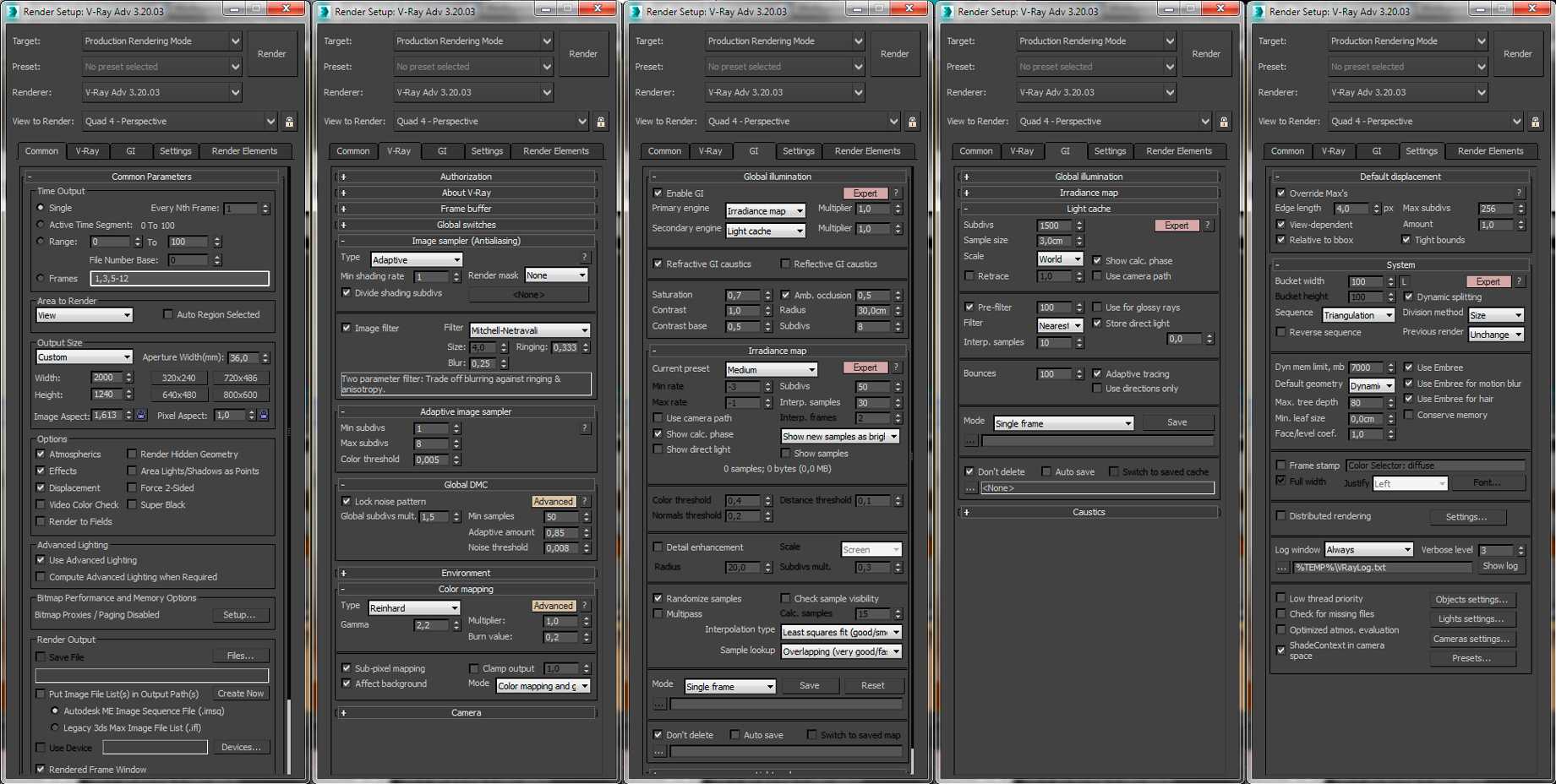The width and height of the screenshot is (1556, 784).
Task: Open the Color mapping Type Reinhard dropdown
Action: pos(414,608)
